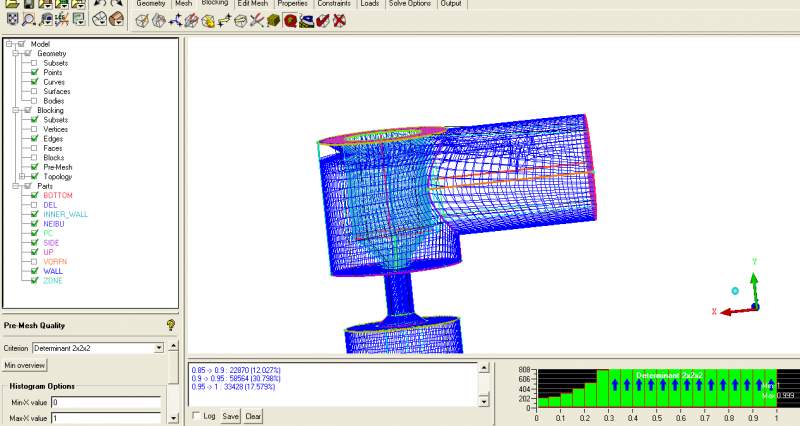Open the Criterion dropdown
Screen dimensions: 800x426
click(159, 348)
